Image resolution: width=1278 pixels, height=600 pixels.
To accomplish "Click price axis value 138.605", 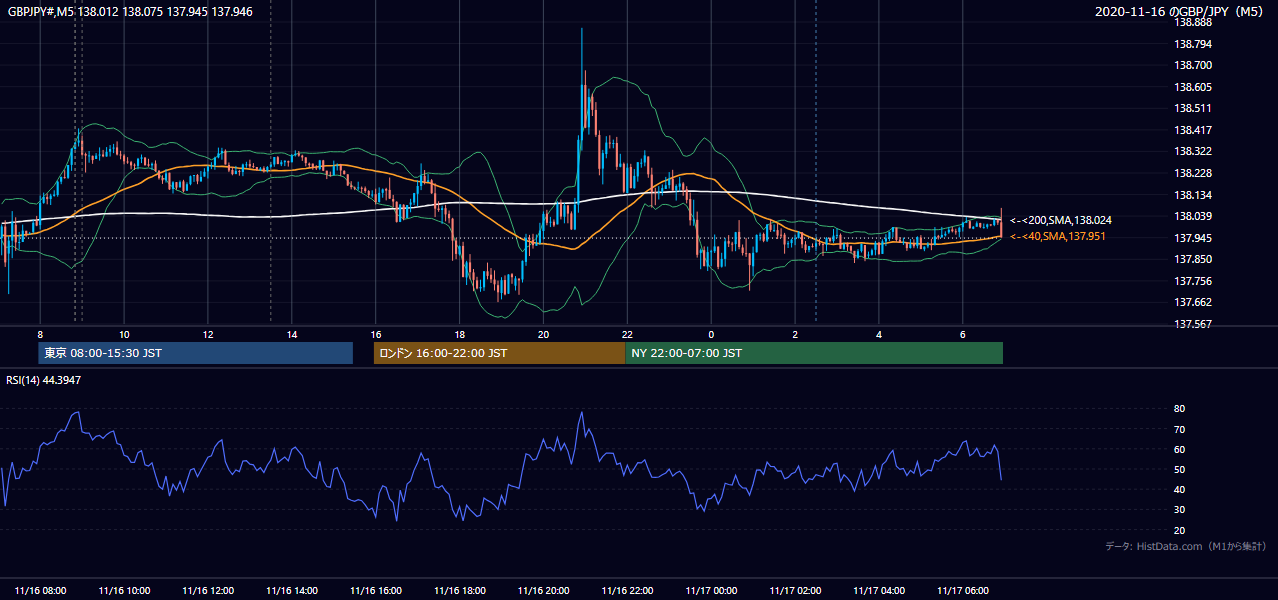I will [x=1193, y=87].
